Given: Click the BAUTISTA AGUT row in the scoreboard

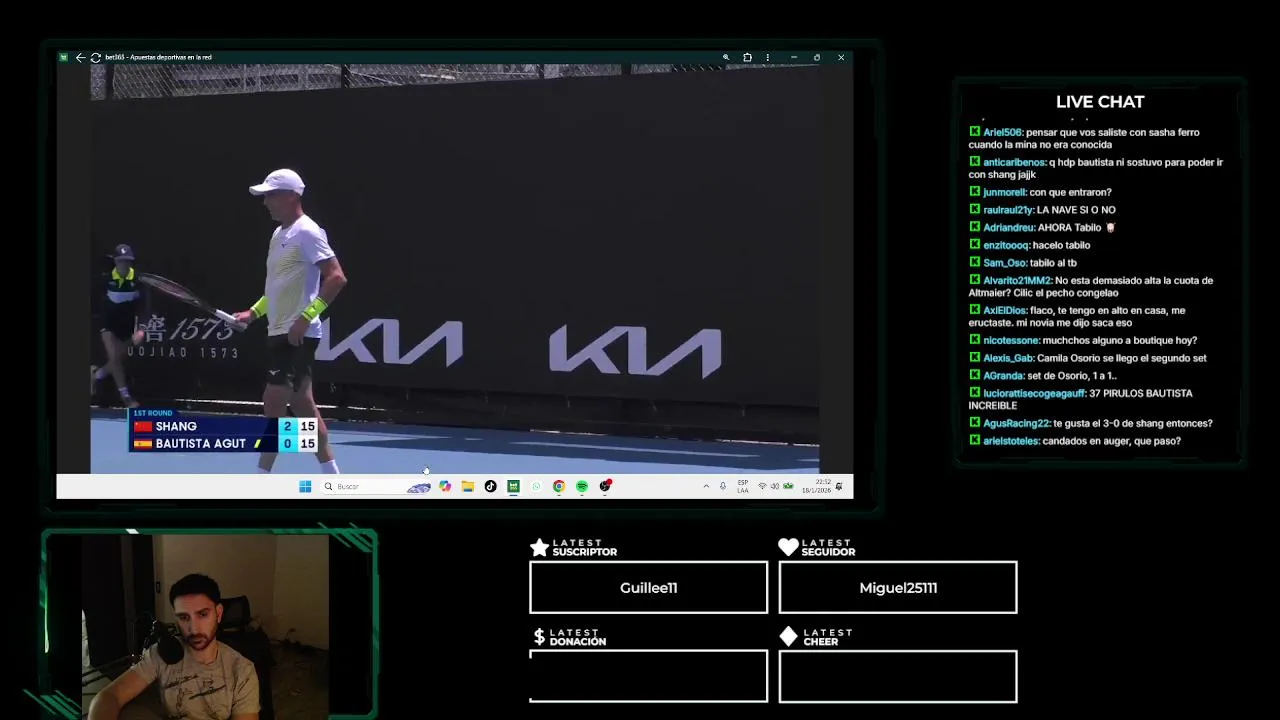Looking at the screenshot, I should [225, 443].
